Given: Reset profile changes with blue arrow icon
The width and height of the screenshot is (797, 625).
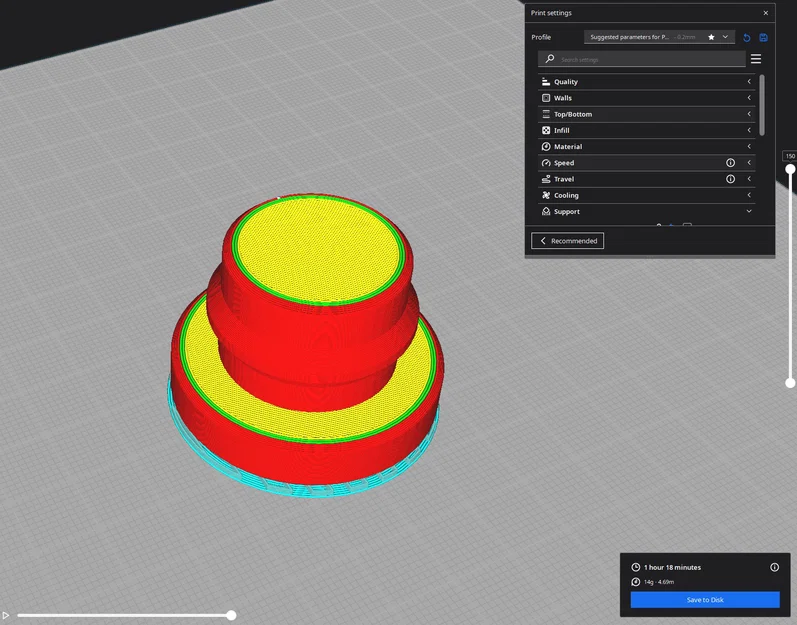Looking at the screenshot, I should 747,38.
